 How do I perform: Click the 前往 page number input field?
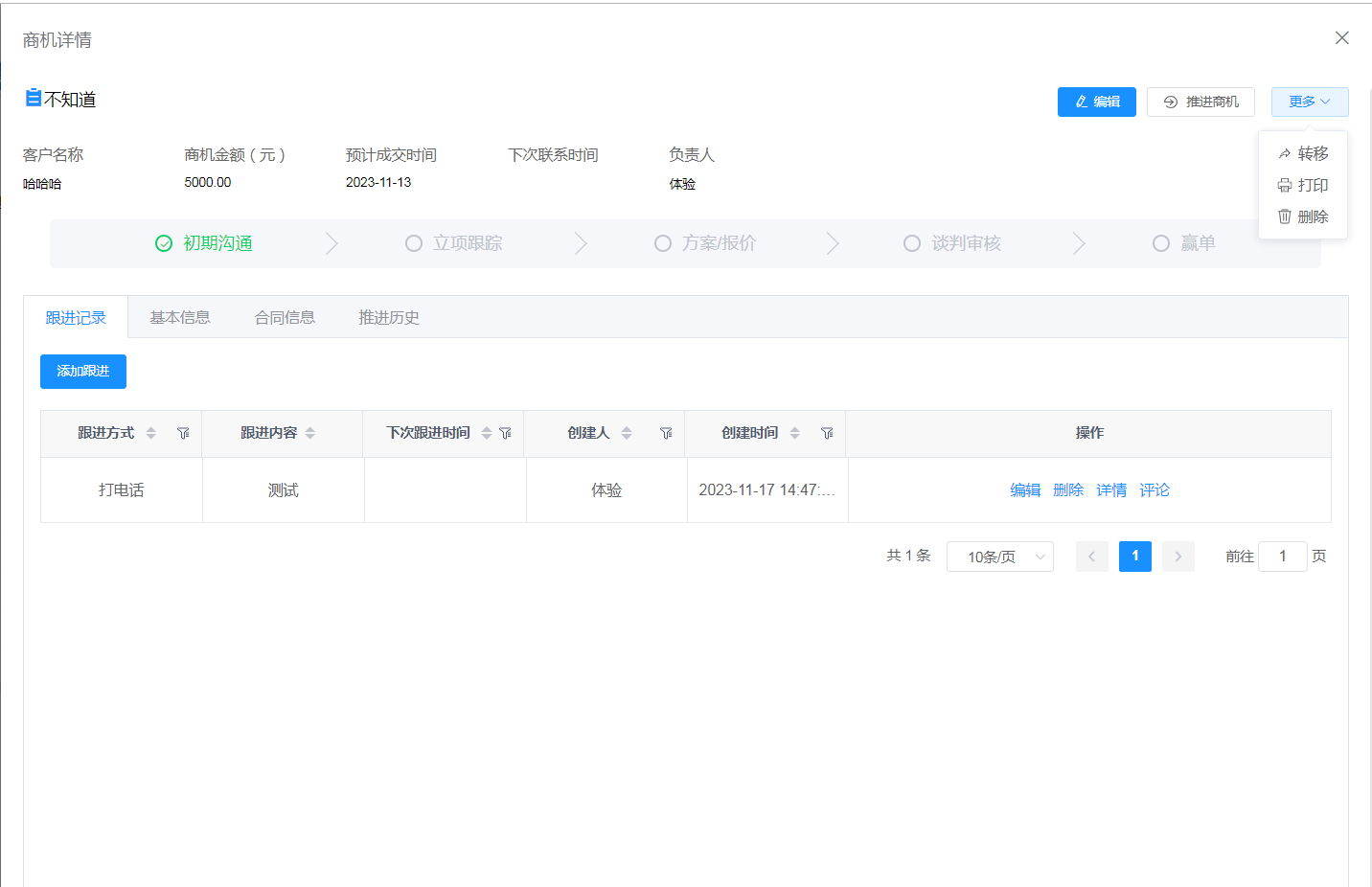(x=1282, y=557)
